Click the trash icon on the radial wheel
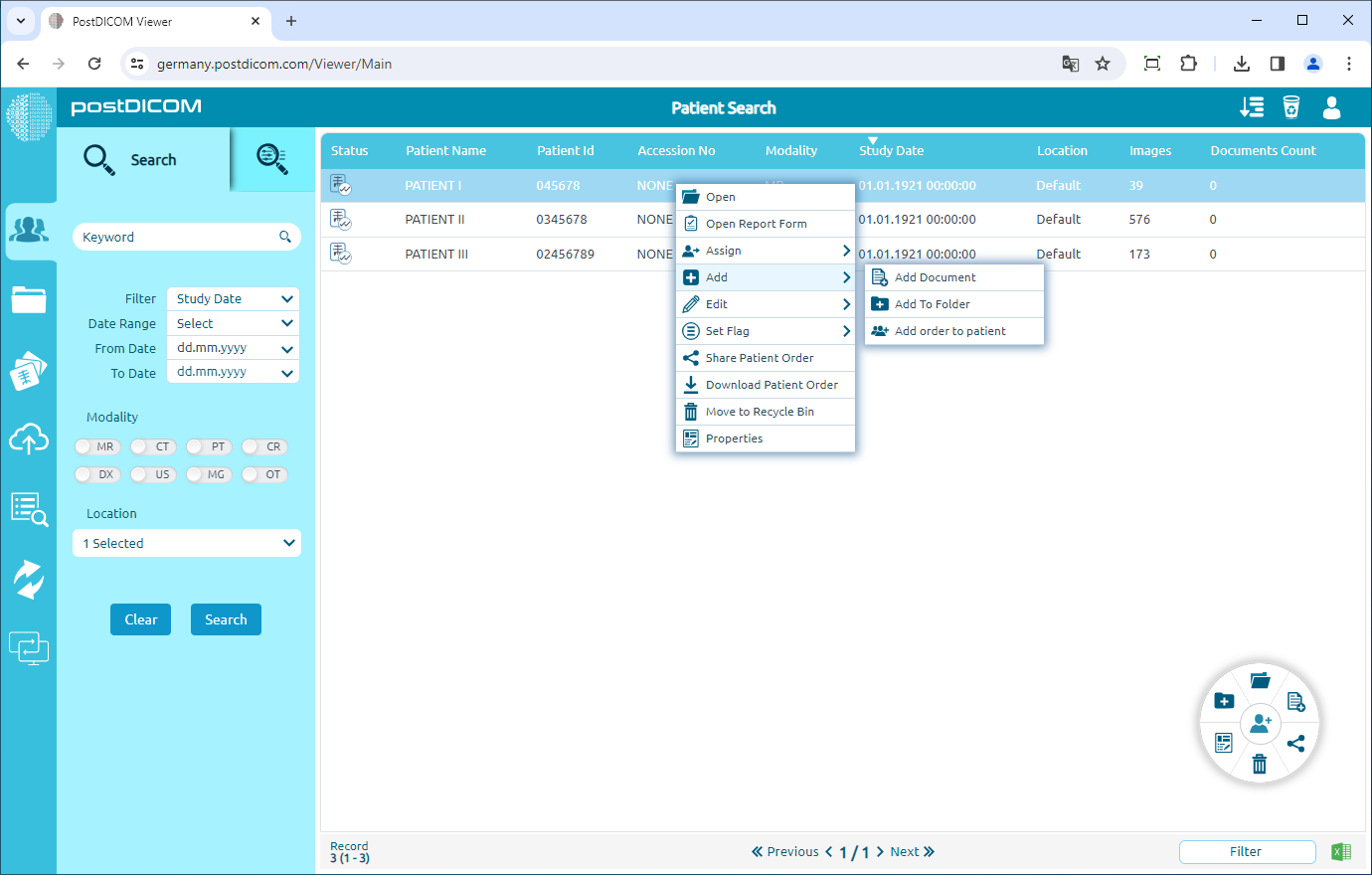1372x875 pixels. point(1260,765)
